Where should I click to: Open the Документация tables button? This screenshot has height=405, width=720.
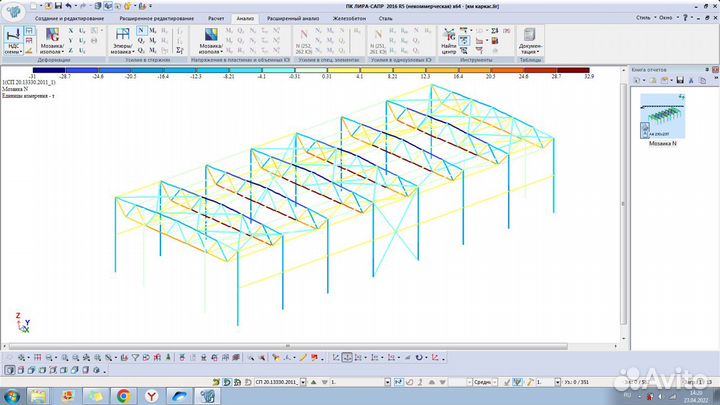tap(530, 39)
